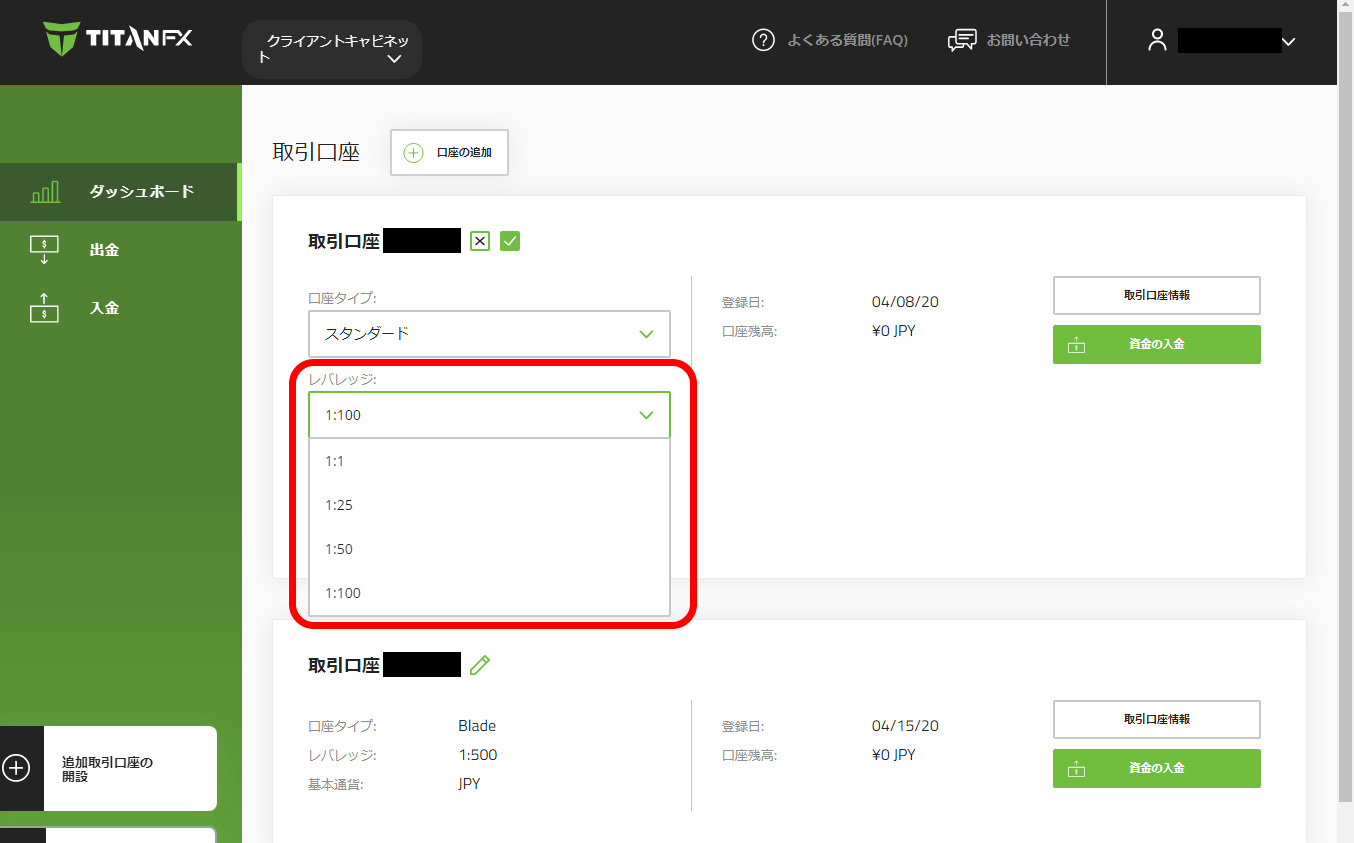The width and height of the screenshot is (1354, 843).
Task: Click the deposit icon in first 資金の入金
Action: 1076,345
